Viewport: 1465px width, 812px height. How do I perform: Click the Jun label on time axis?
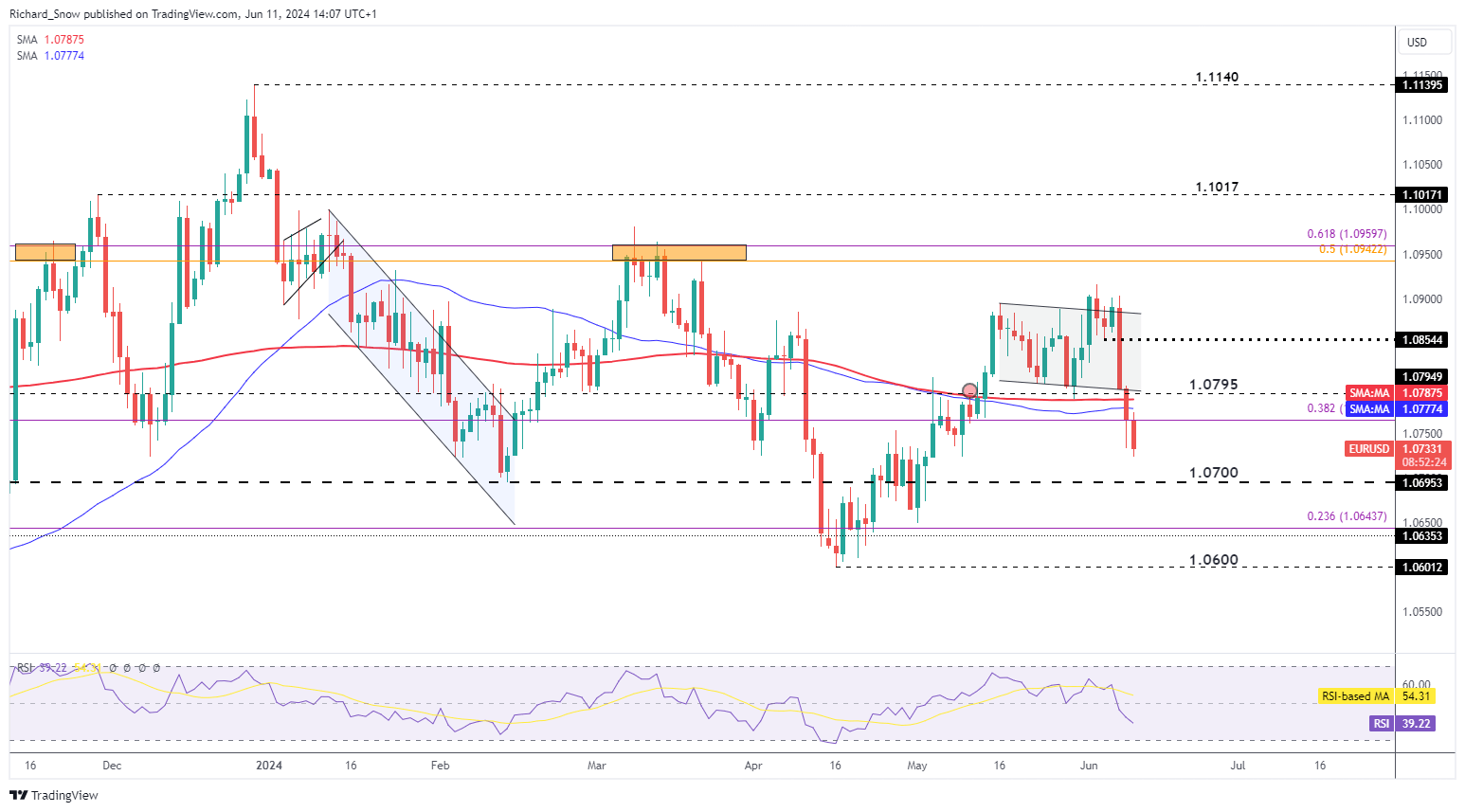[x=1088, y=766]
